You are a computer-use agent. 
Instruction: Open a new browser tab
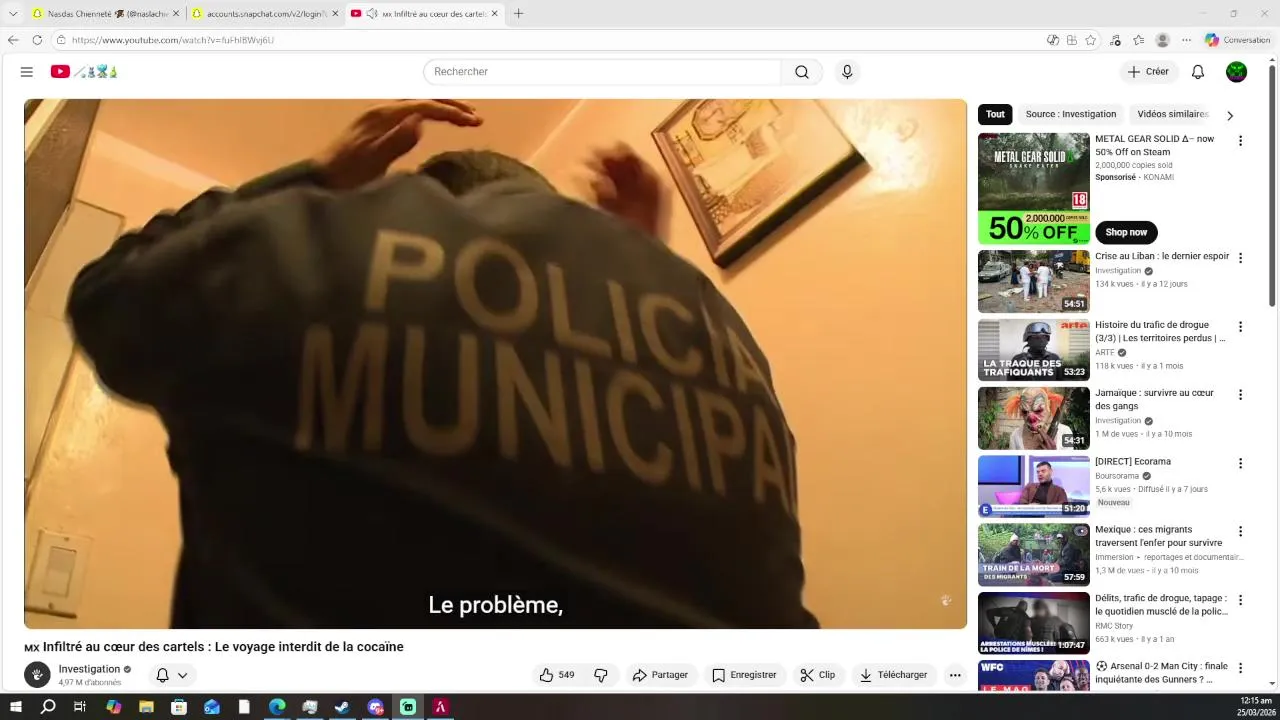518,14
